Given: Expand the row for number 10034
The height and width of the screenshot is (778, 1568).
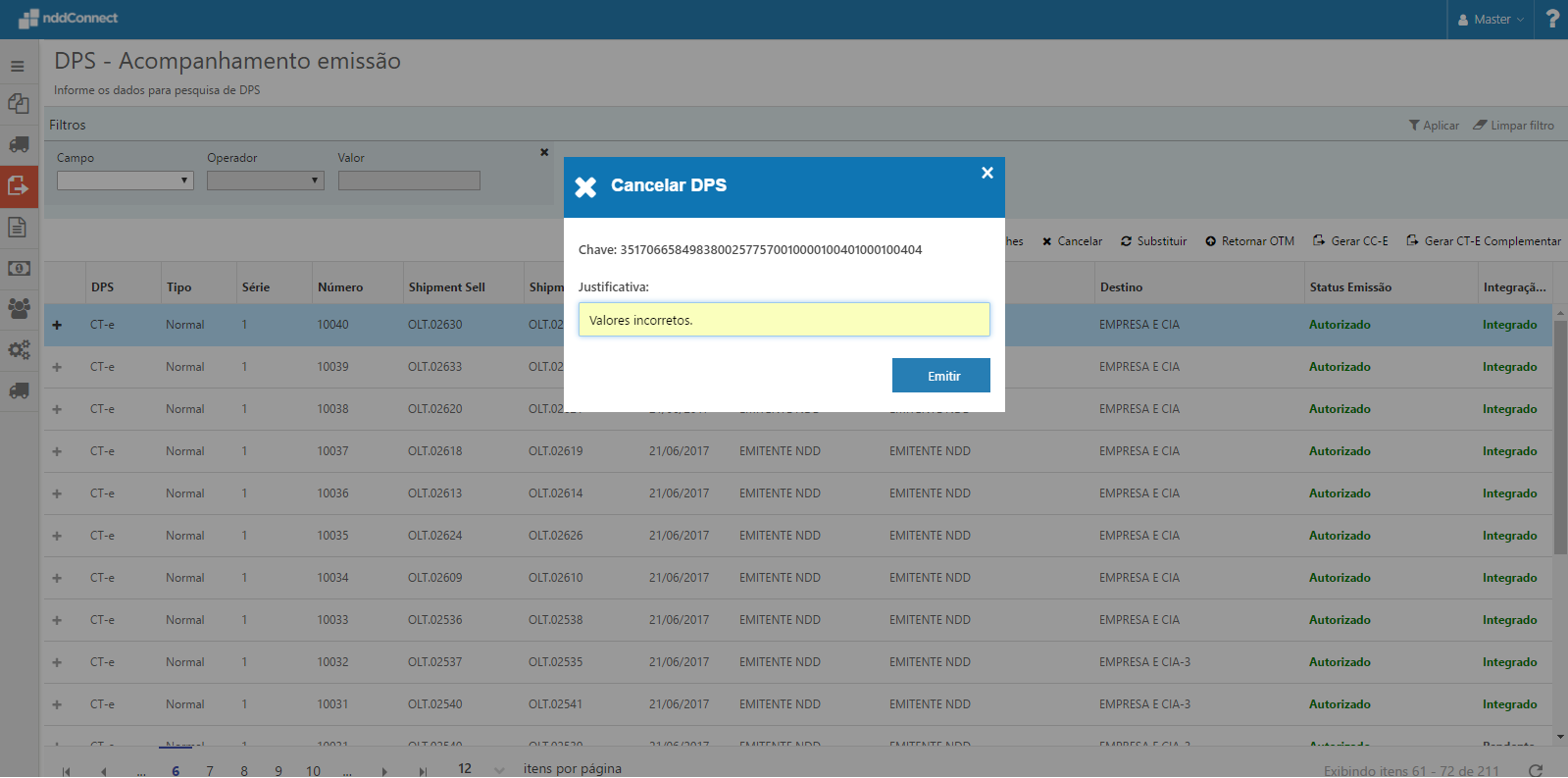Looking at the screenshot, I should point(57,578).
